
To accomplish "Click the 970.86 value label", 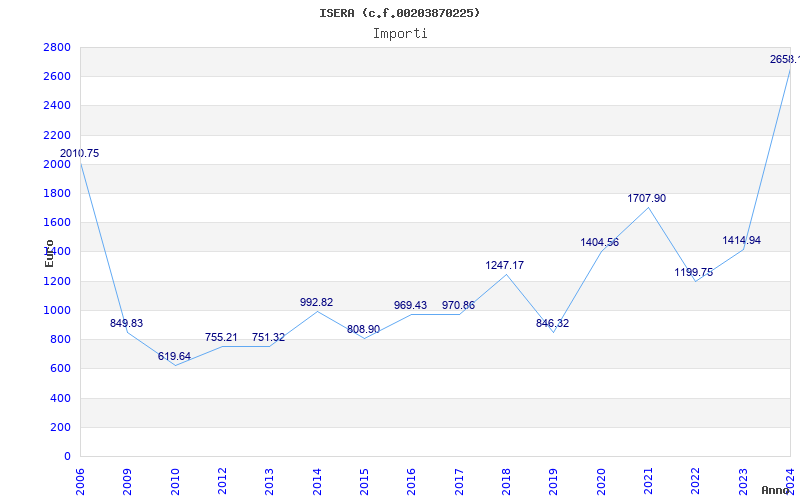I will click(458, 305).
